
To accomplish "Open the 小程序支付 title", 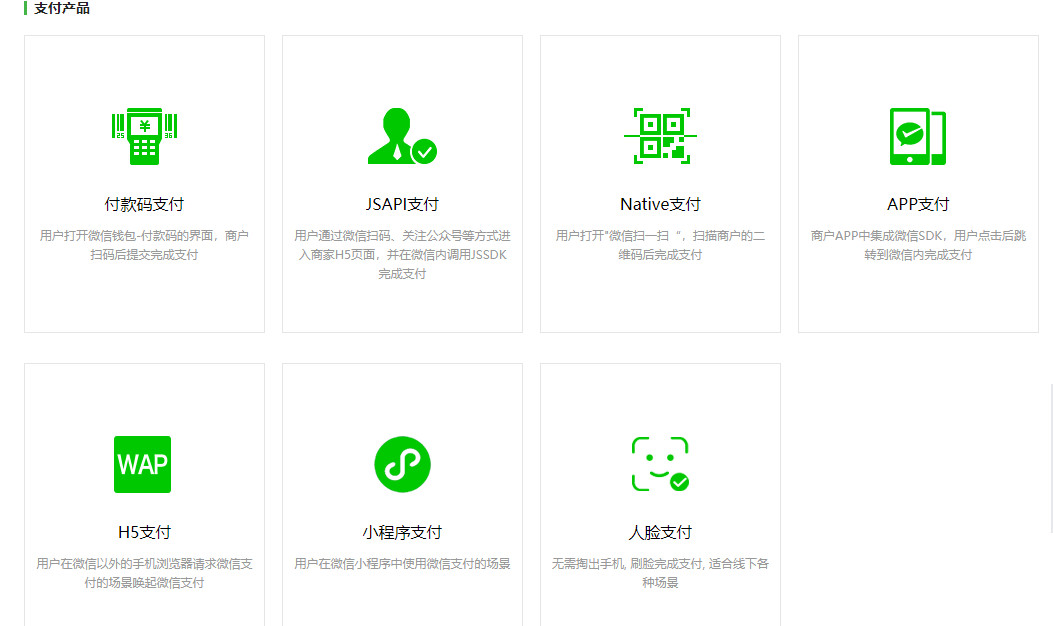I will (x=402, y=533).
